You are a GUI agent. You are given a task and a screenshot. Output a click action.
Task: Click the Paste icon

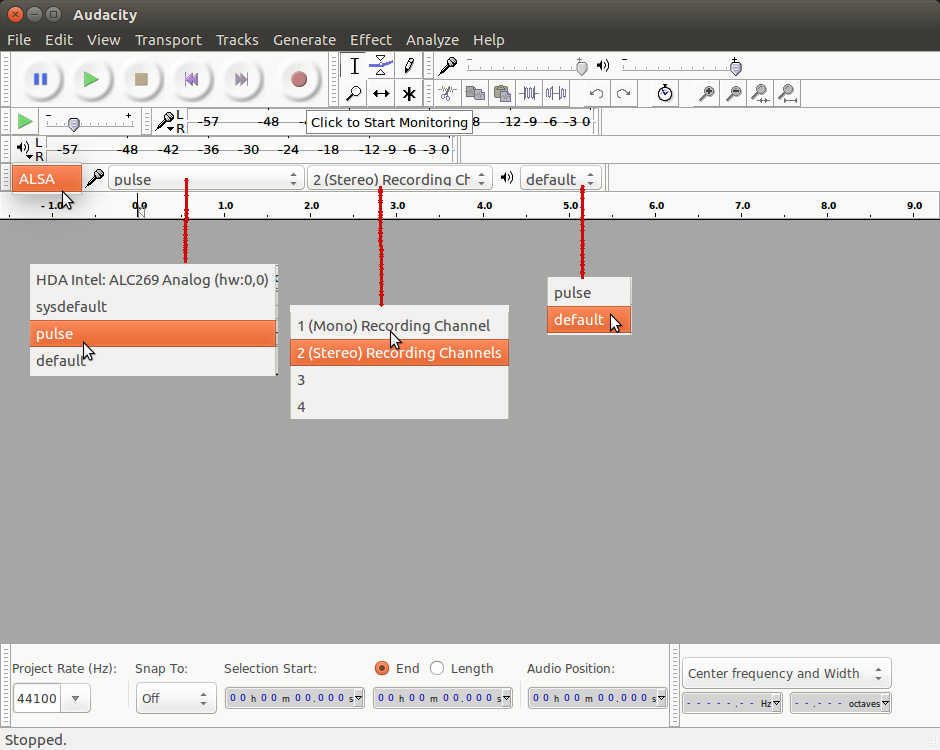tap(502, 94)
